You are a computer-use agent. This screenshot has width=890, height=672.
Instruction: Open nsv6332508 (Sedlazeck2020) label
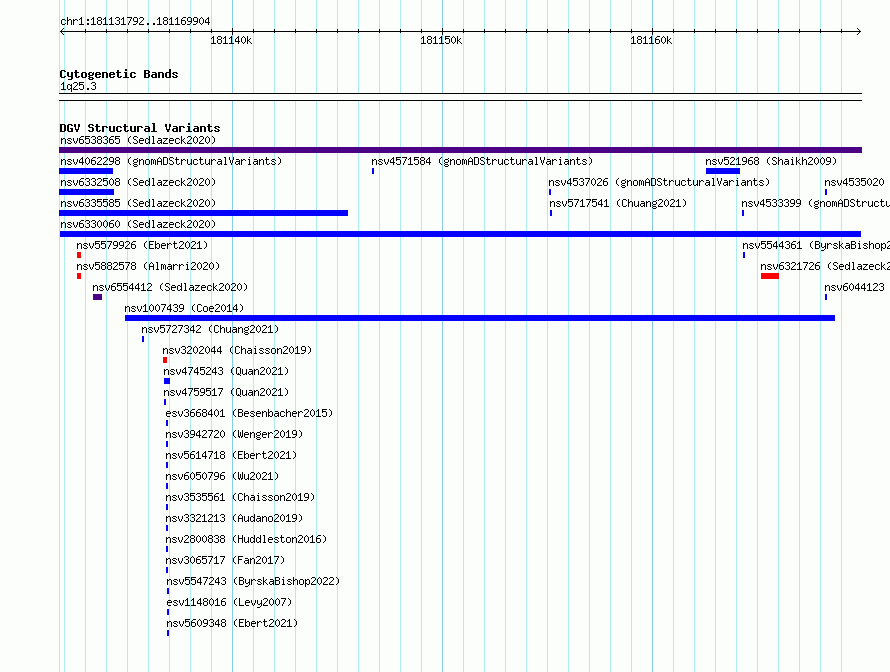[x=138, y=182]
